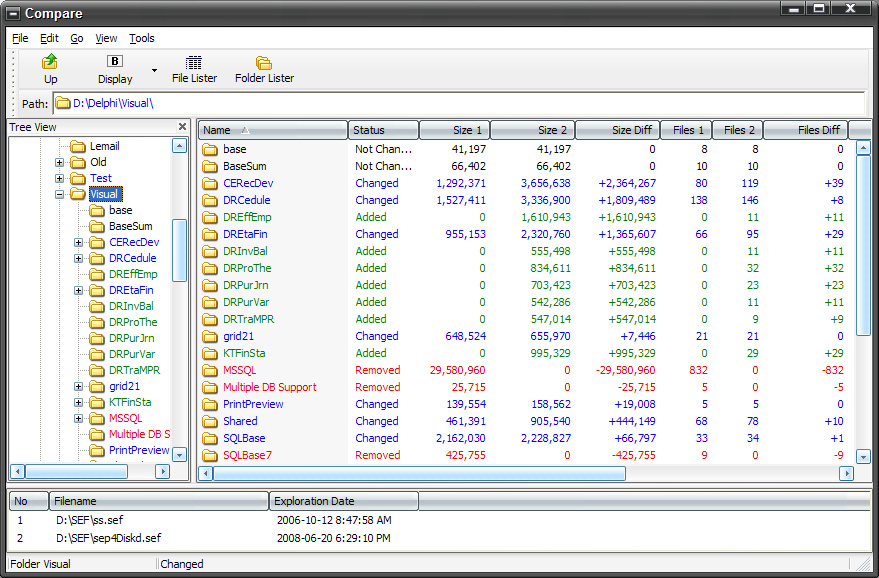Click the folder icon in Path bar
Screen dimensions: 879x578
(x=63, y=103)
